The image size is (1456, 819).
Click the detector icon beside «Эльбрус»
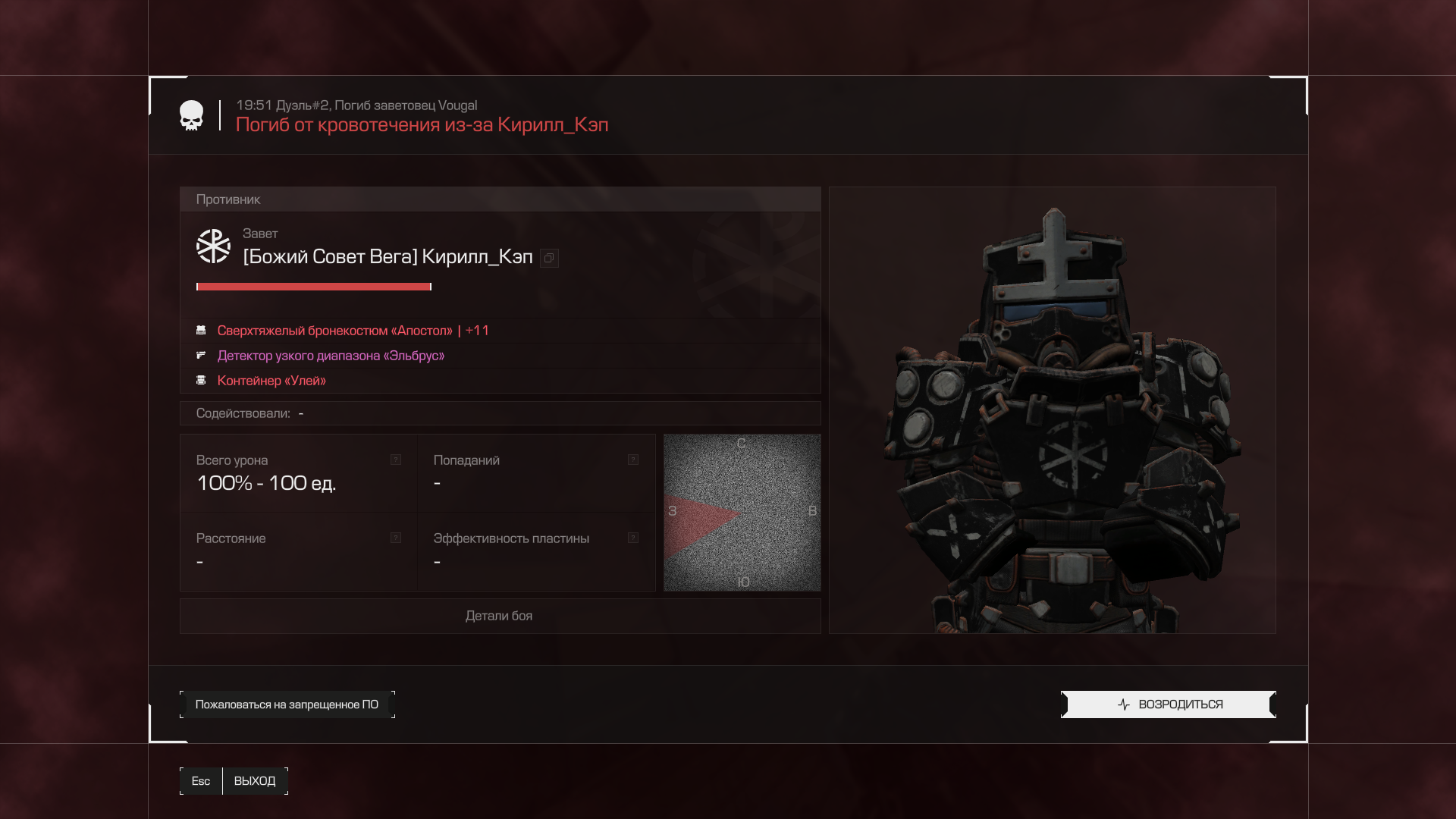[x=201, y=356]
